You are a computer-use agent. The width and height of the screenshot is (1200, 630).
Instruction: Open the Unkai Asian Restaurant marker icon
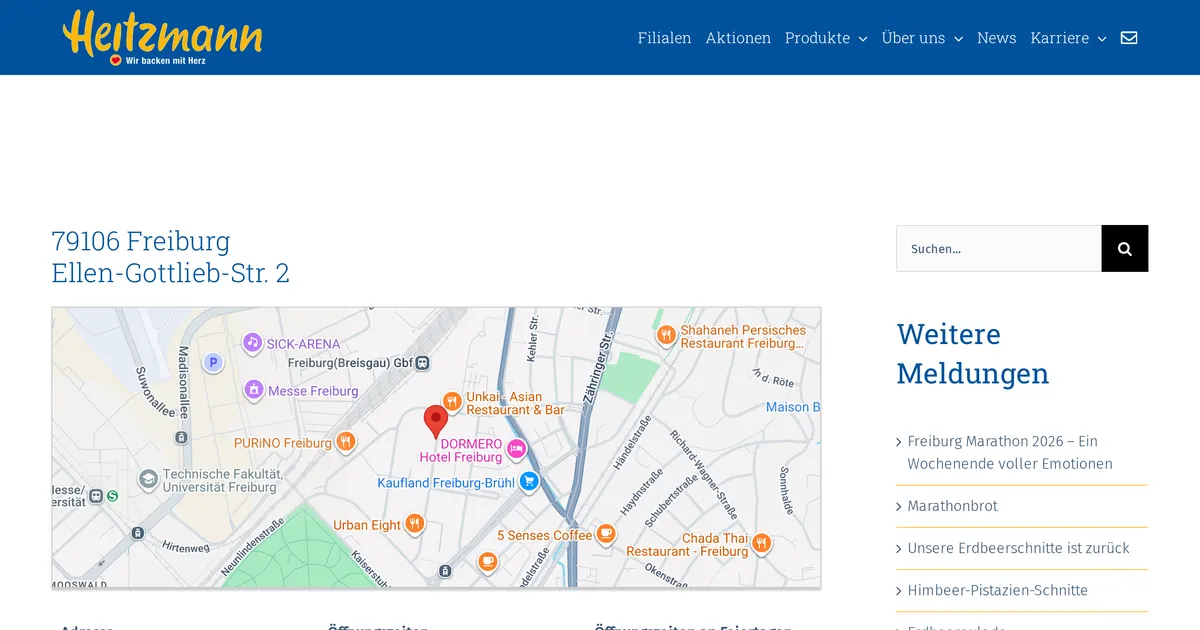coord(452,402)
